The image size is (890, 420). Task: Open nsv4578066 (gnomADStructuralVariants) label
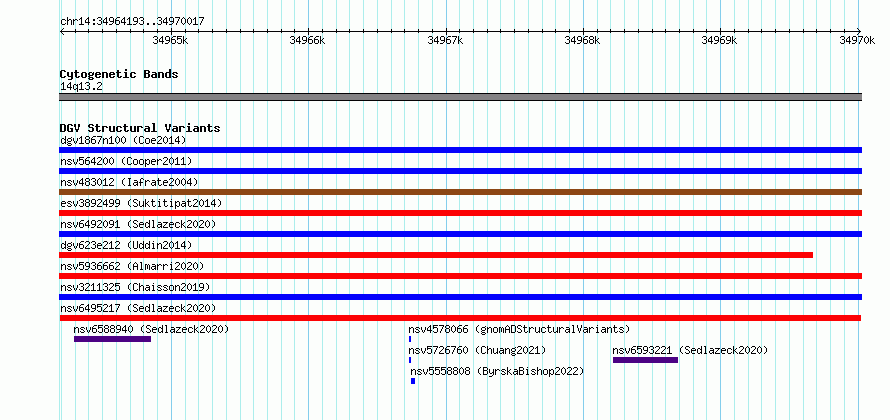pos(519,329)
